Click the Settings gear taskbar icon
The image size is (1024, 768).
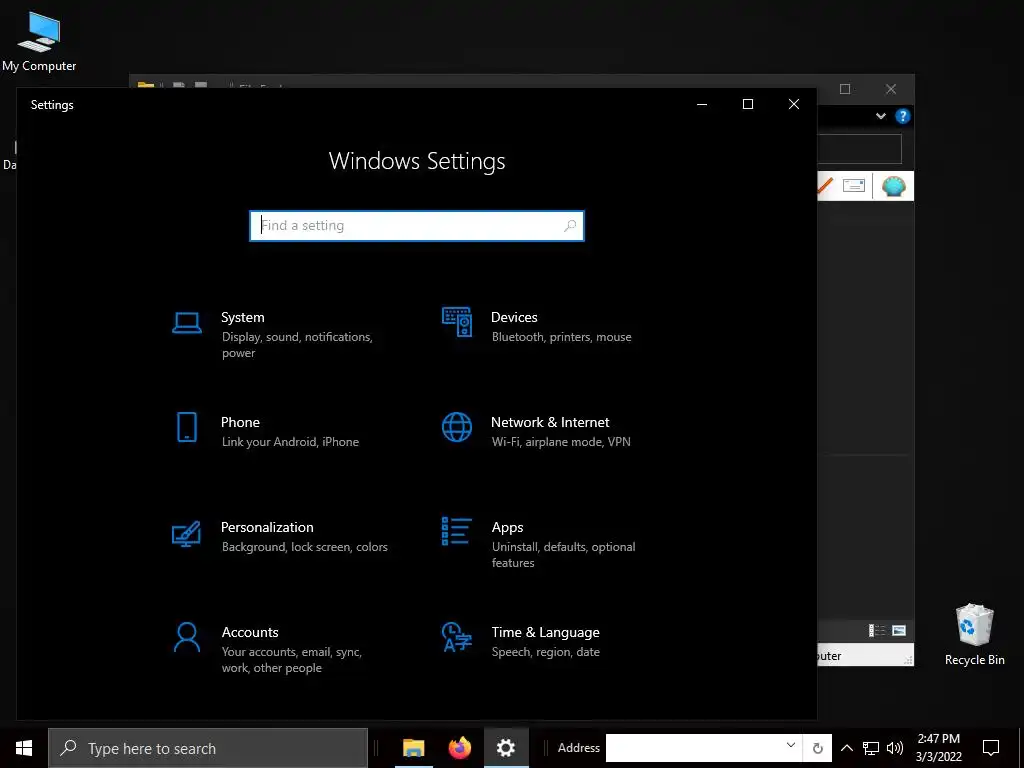pyautogui.click(x=505, y=748)
